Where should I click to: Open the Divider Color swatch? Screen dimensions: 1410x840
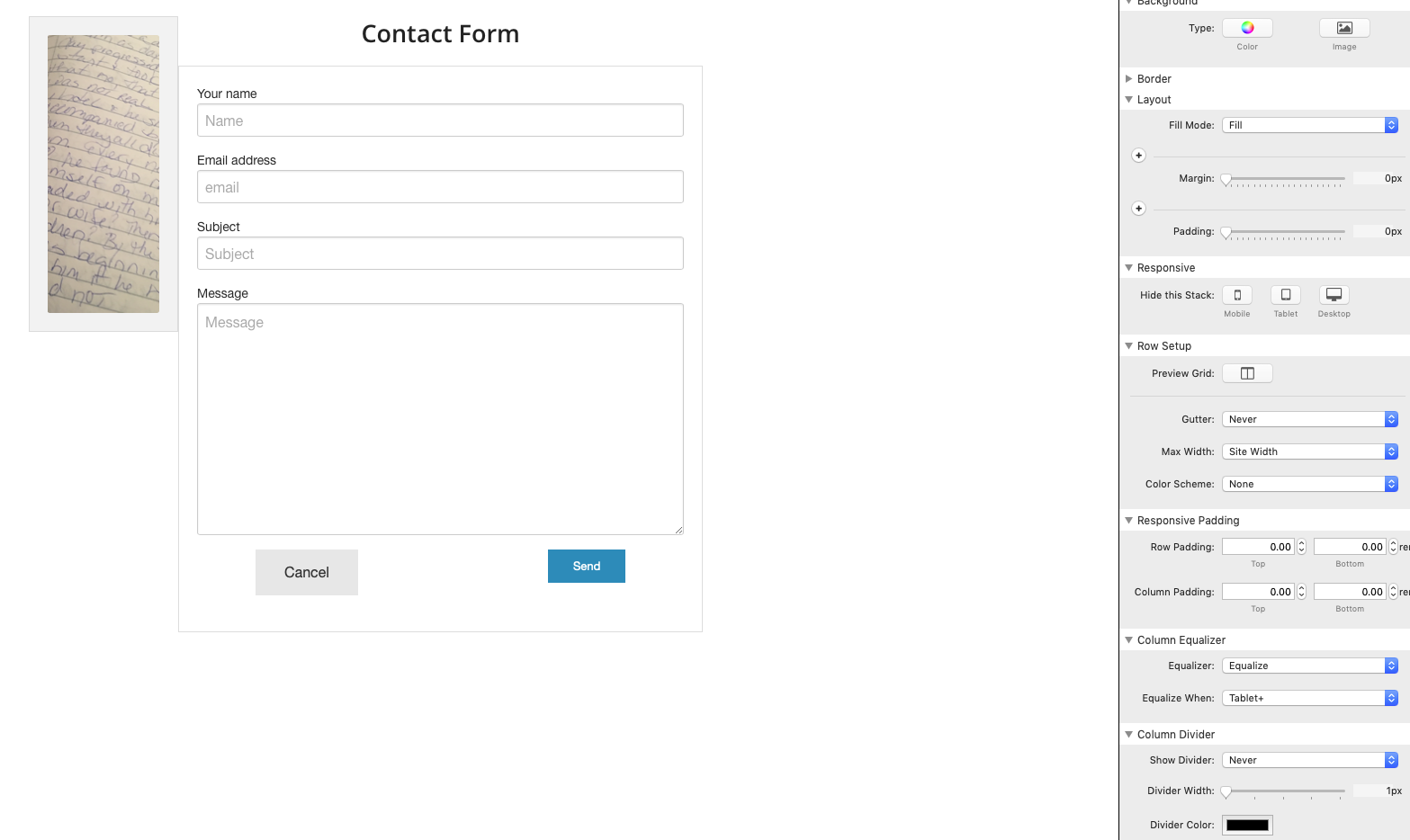(1247, 825)
